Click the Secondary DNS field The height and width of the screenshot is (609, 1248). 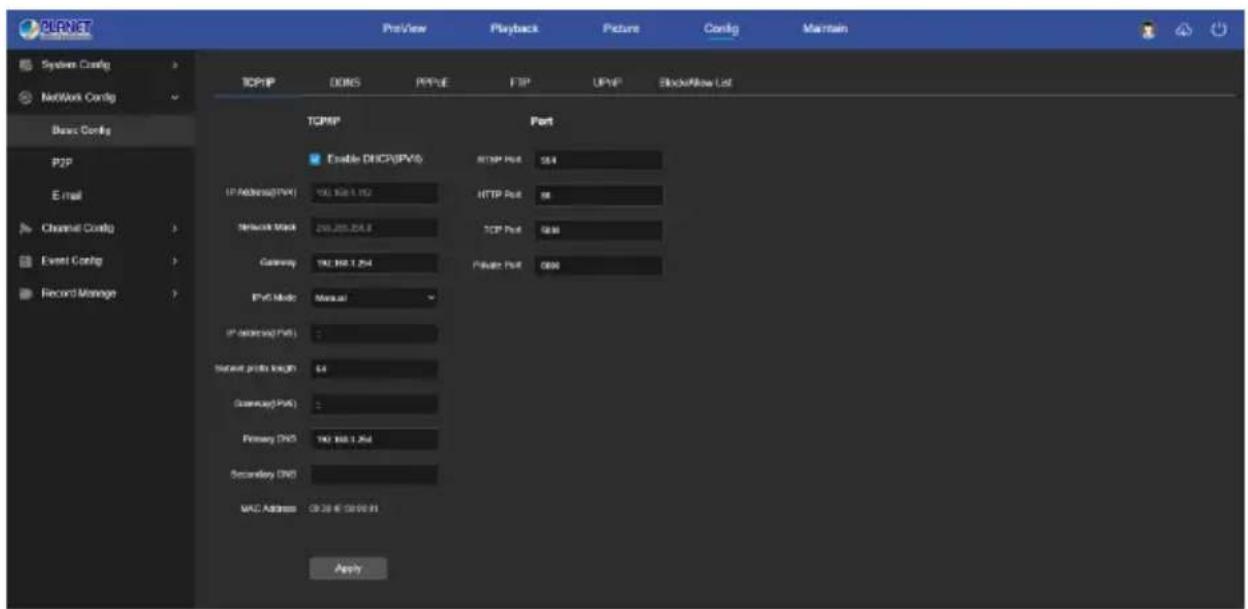tap(374, 474)
